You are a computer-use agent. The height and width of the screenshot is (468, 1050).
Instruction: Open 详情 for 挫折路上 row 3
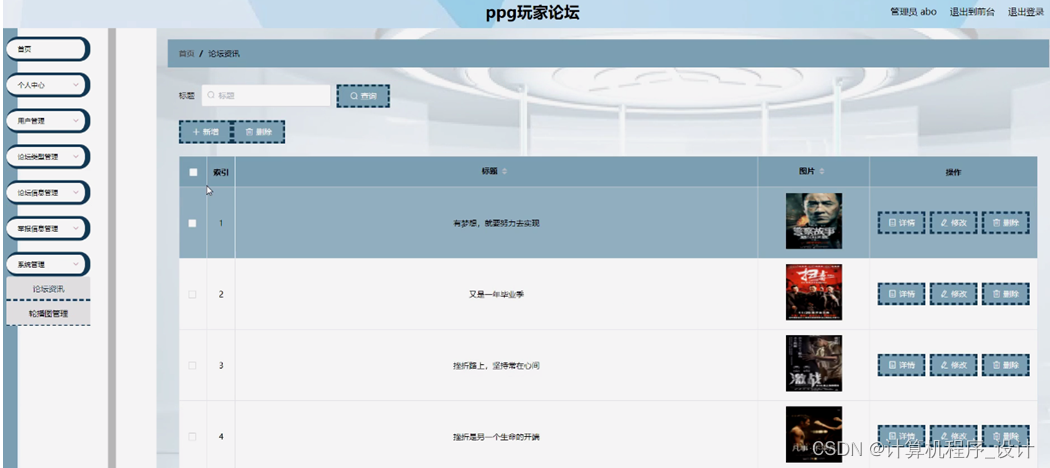tap(901, 365)
